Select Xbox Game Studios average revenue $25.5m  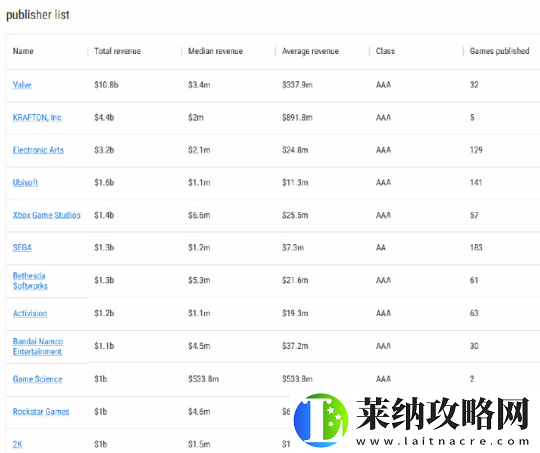click(x=295, y=215)
